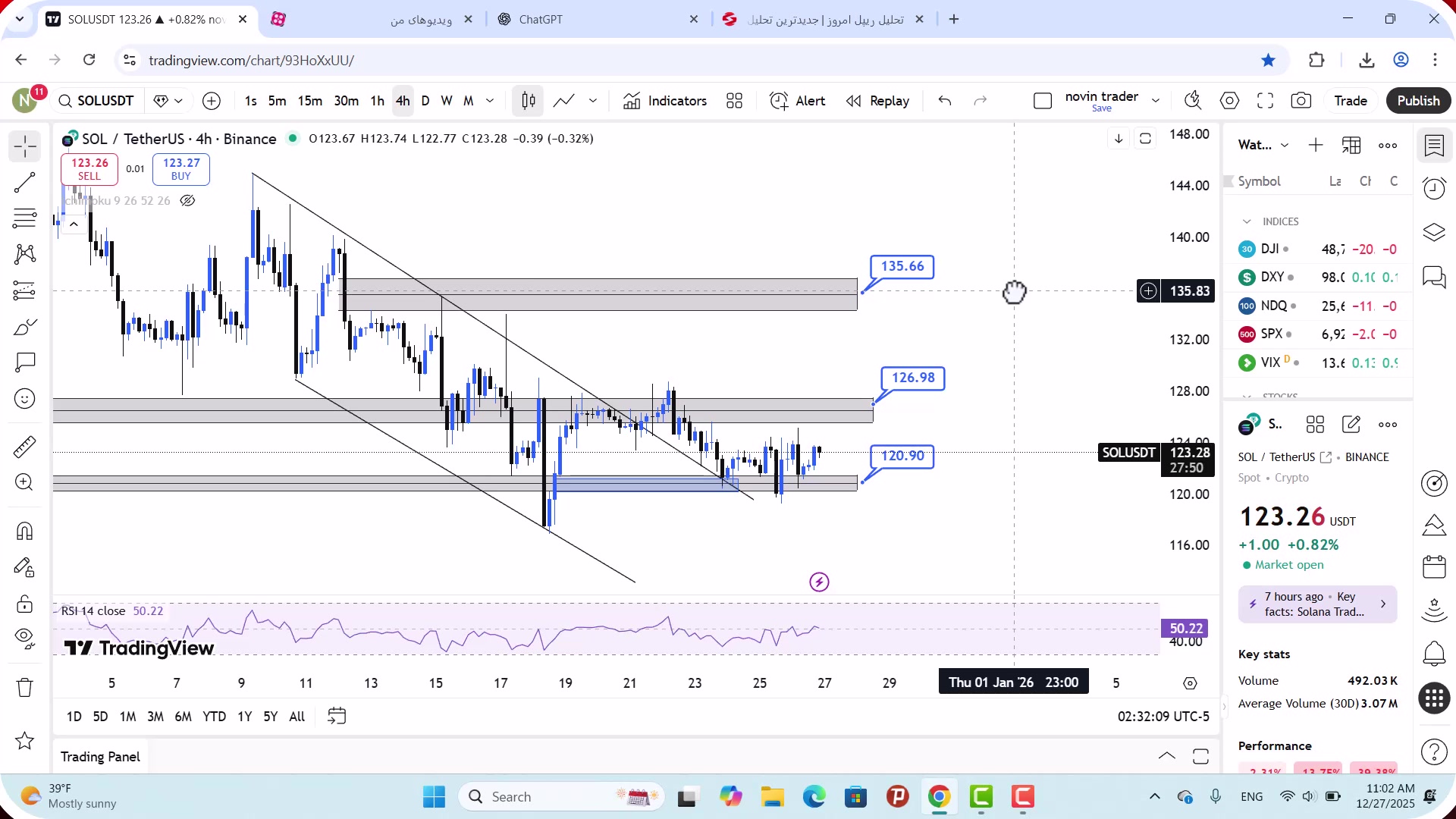Switch to the ChatGPT browser tab
This screenshot has height=819, width=1456.
tap(541, 20)
